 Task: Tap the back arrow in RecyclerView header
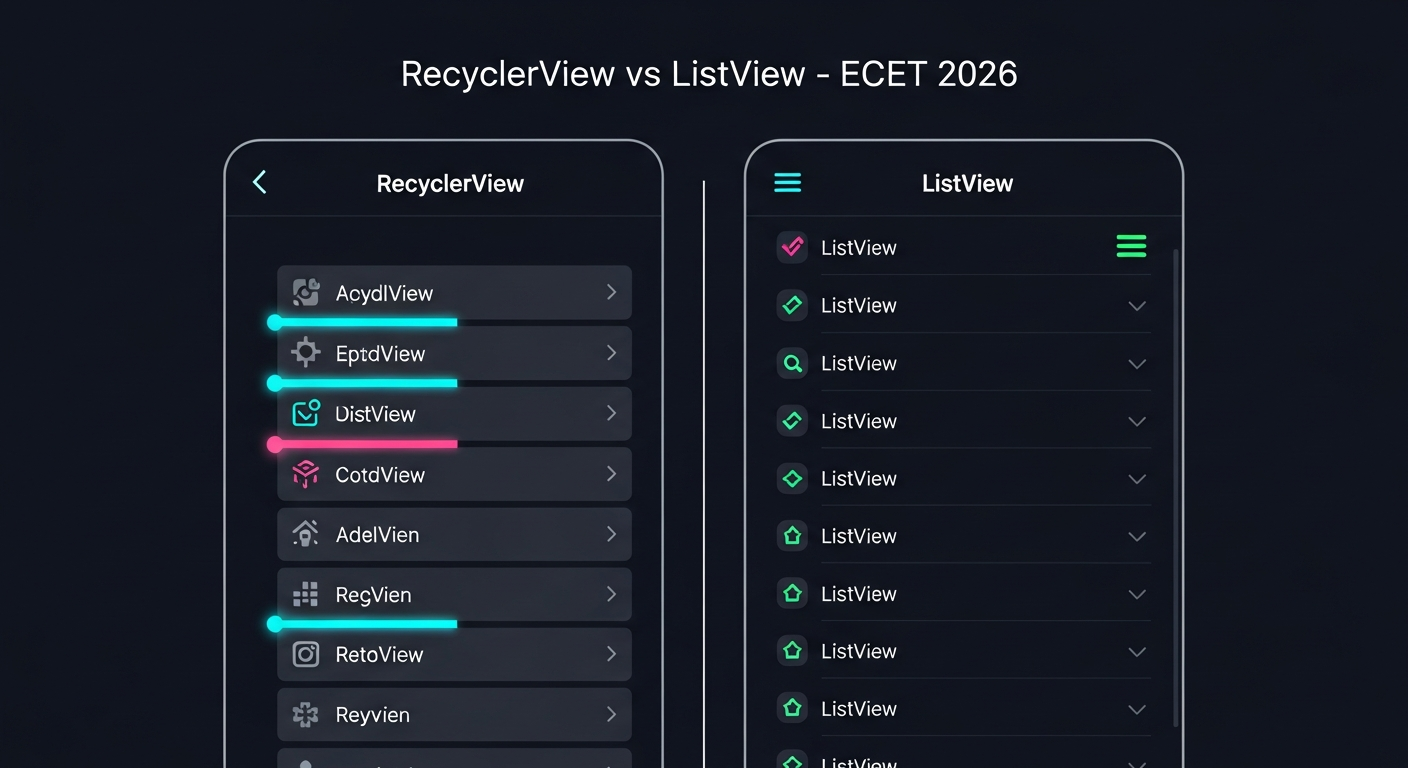259,182
